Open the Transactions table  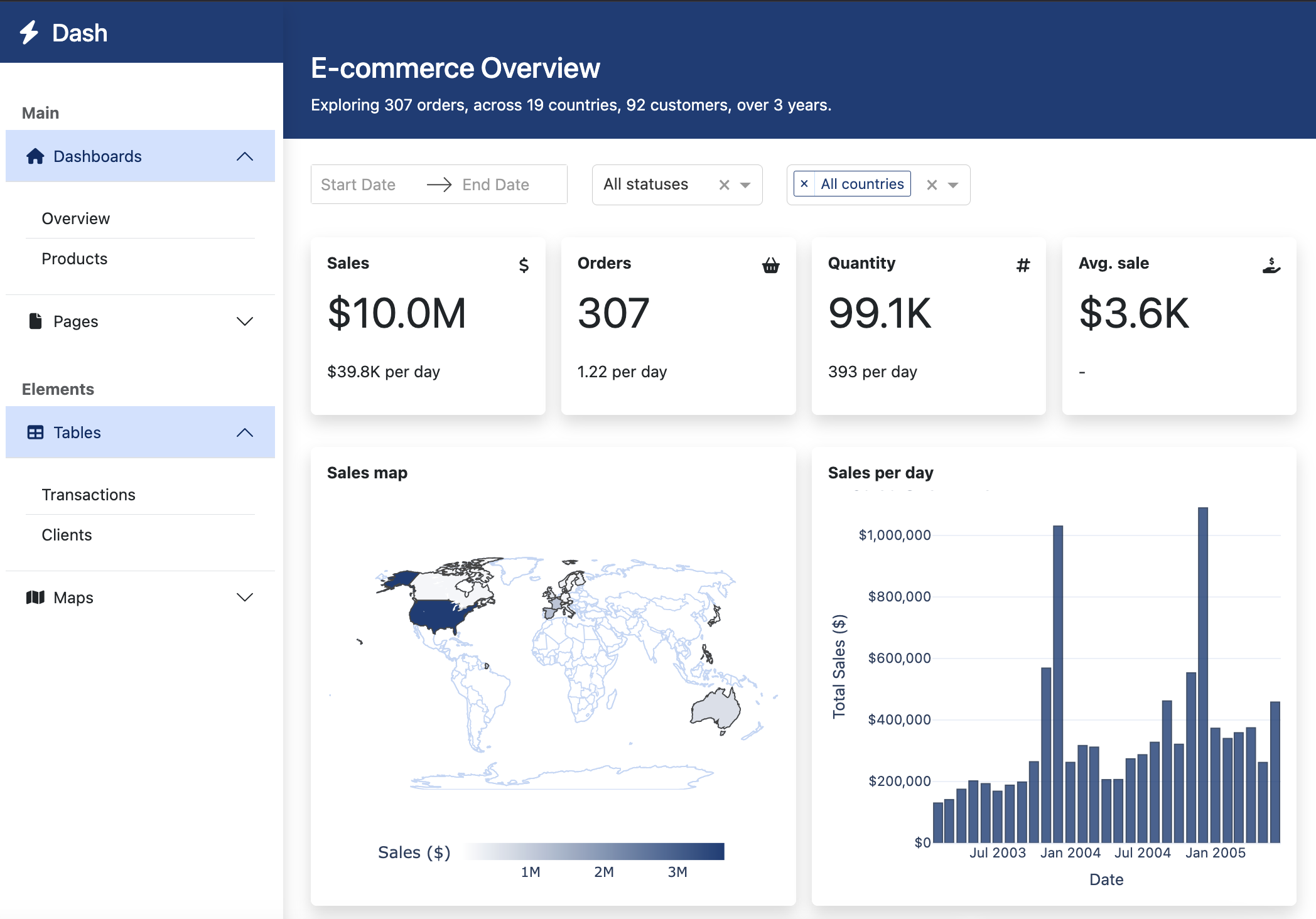pyautogui.click(x=89, y=495)
